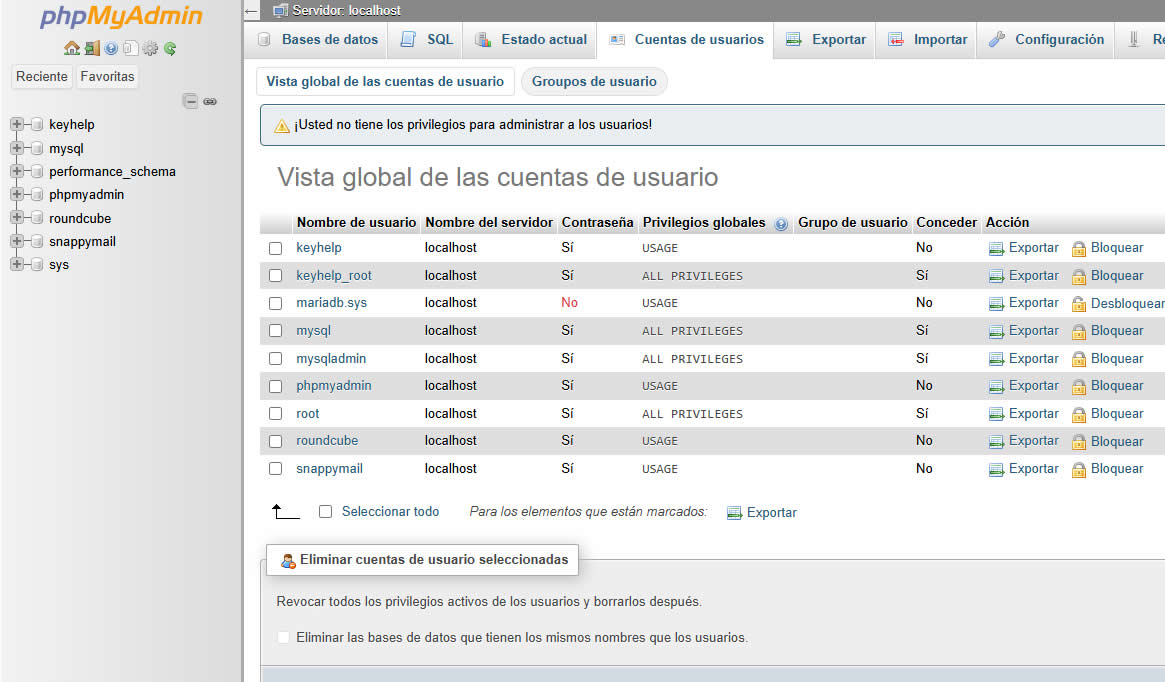Screen dimensions: 1165x682
Task: Expand the keyhelp database tree node
Action: [x=17, y=125]
